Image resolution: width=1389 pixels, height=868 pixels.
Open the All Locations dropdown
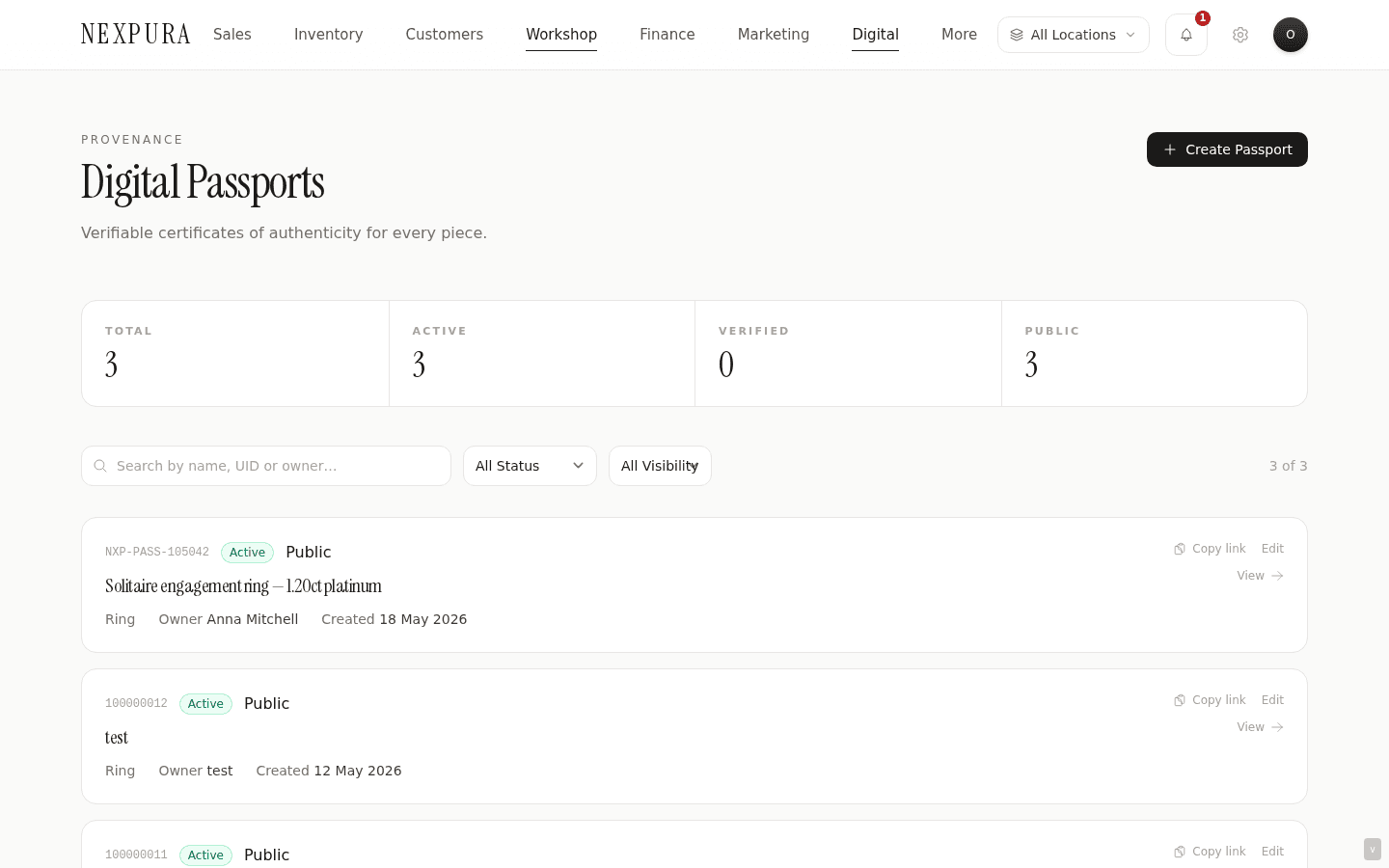pos(1074,35)
